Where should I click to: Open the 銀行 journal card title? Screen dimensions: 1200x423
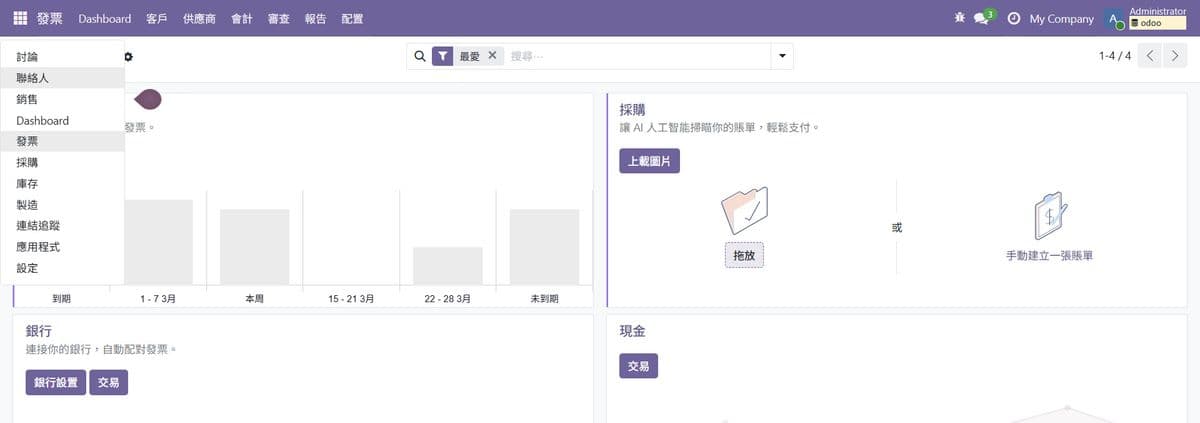(x=40, y=331)
